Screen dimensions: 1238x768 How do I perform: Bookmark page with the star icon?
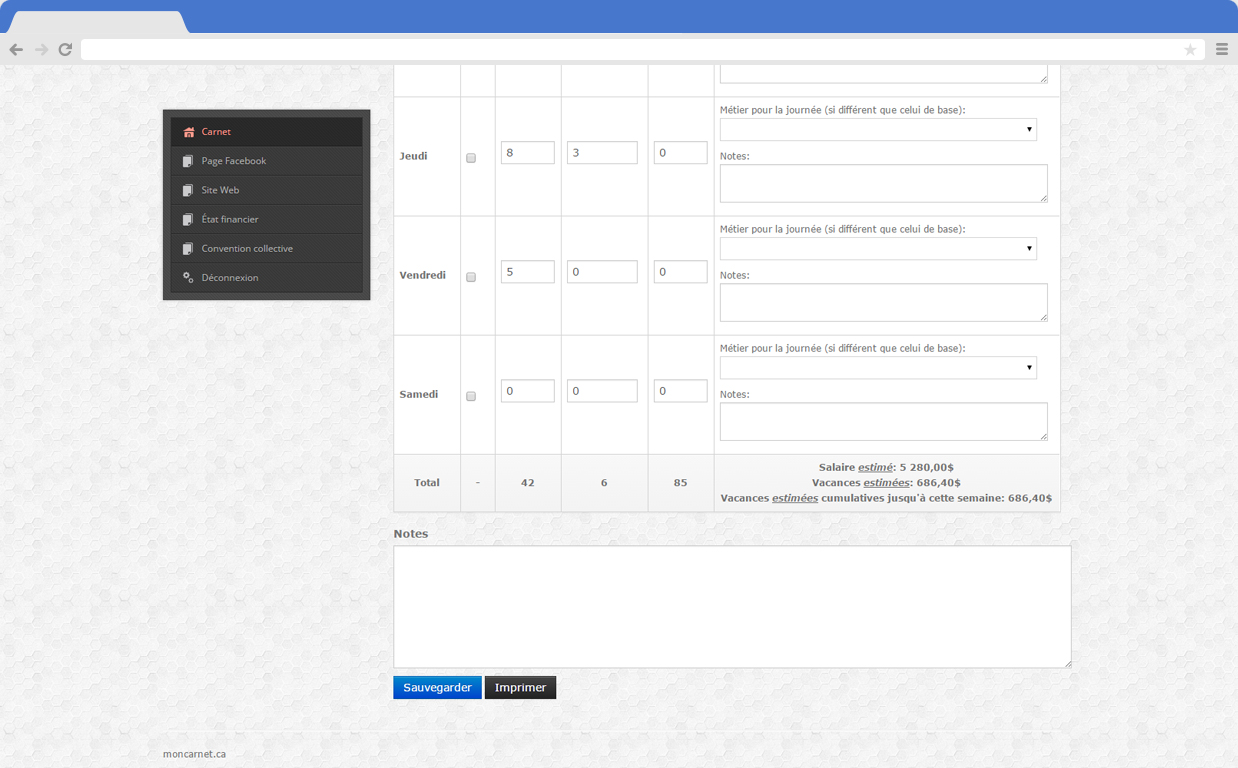1190,50
